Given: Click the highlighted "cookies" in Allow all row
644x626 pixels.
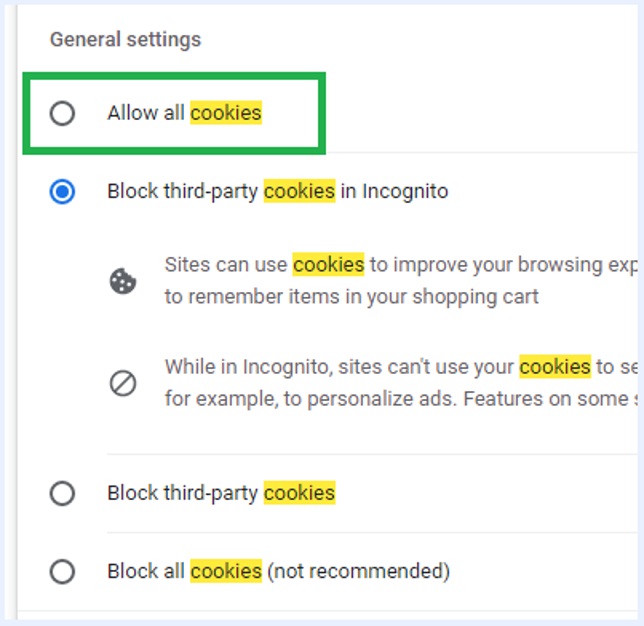Looking at the screenshot, I should (226, 113).
